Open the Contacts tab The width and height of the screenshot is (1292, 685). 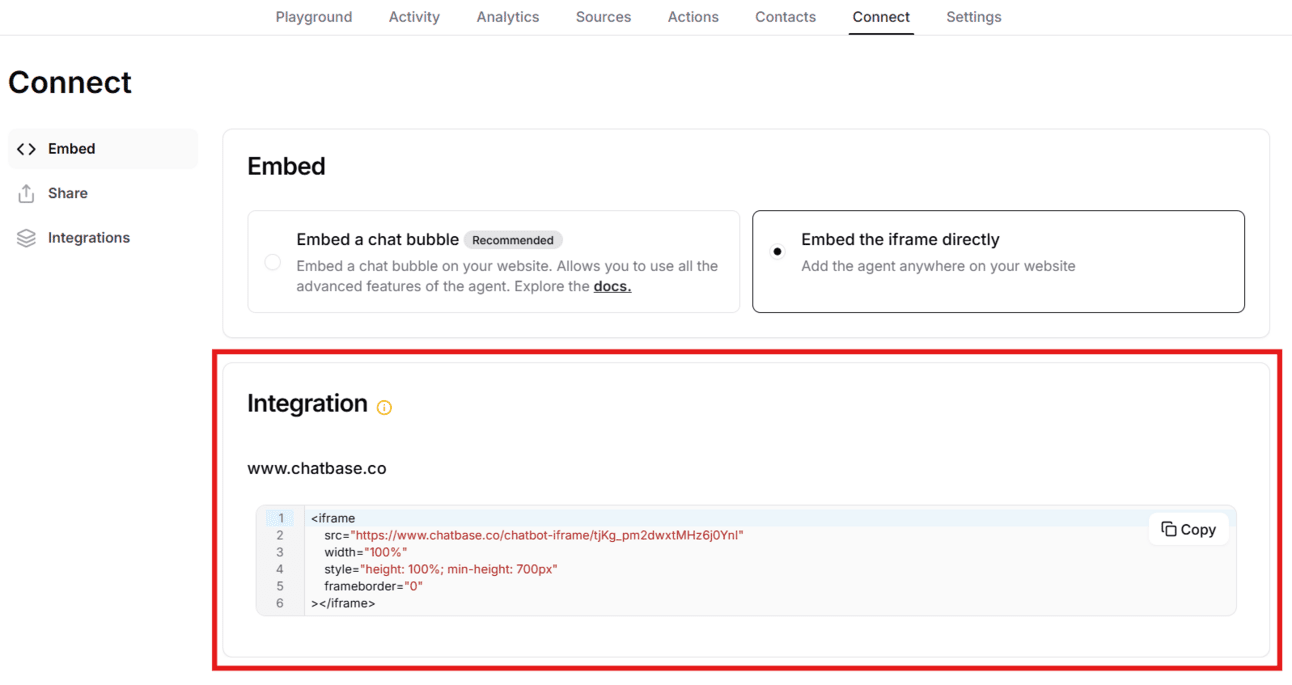point(785,17)
